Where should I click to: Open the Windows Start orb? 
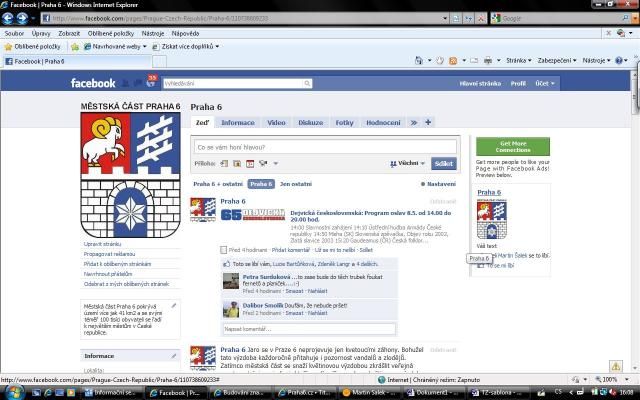14,392
